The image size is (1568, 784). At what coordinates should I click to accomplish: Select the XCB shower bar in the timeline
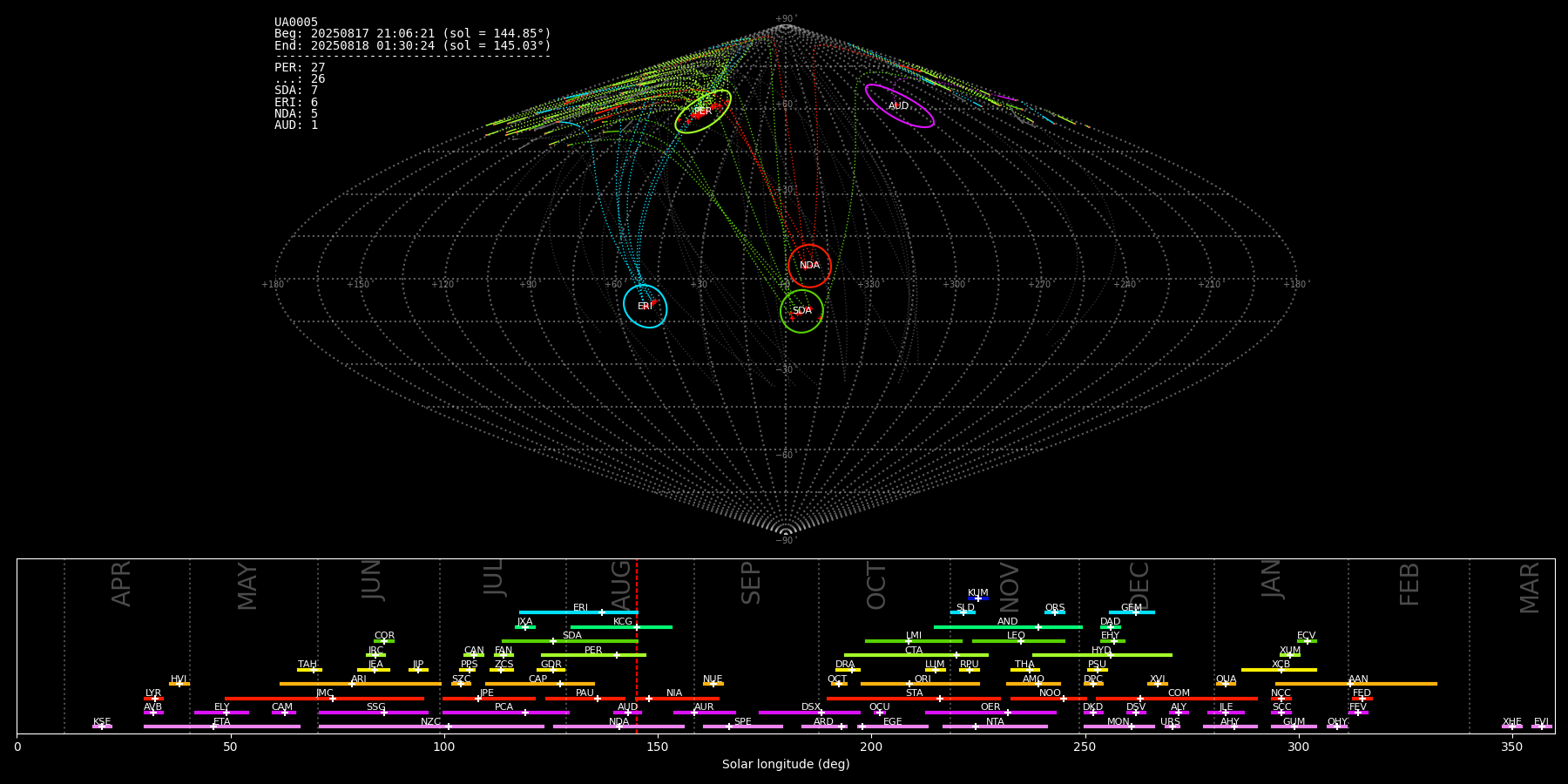coord(1279,670)
